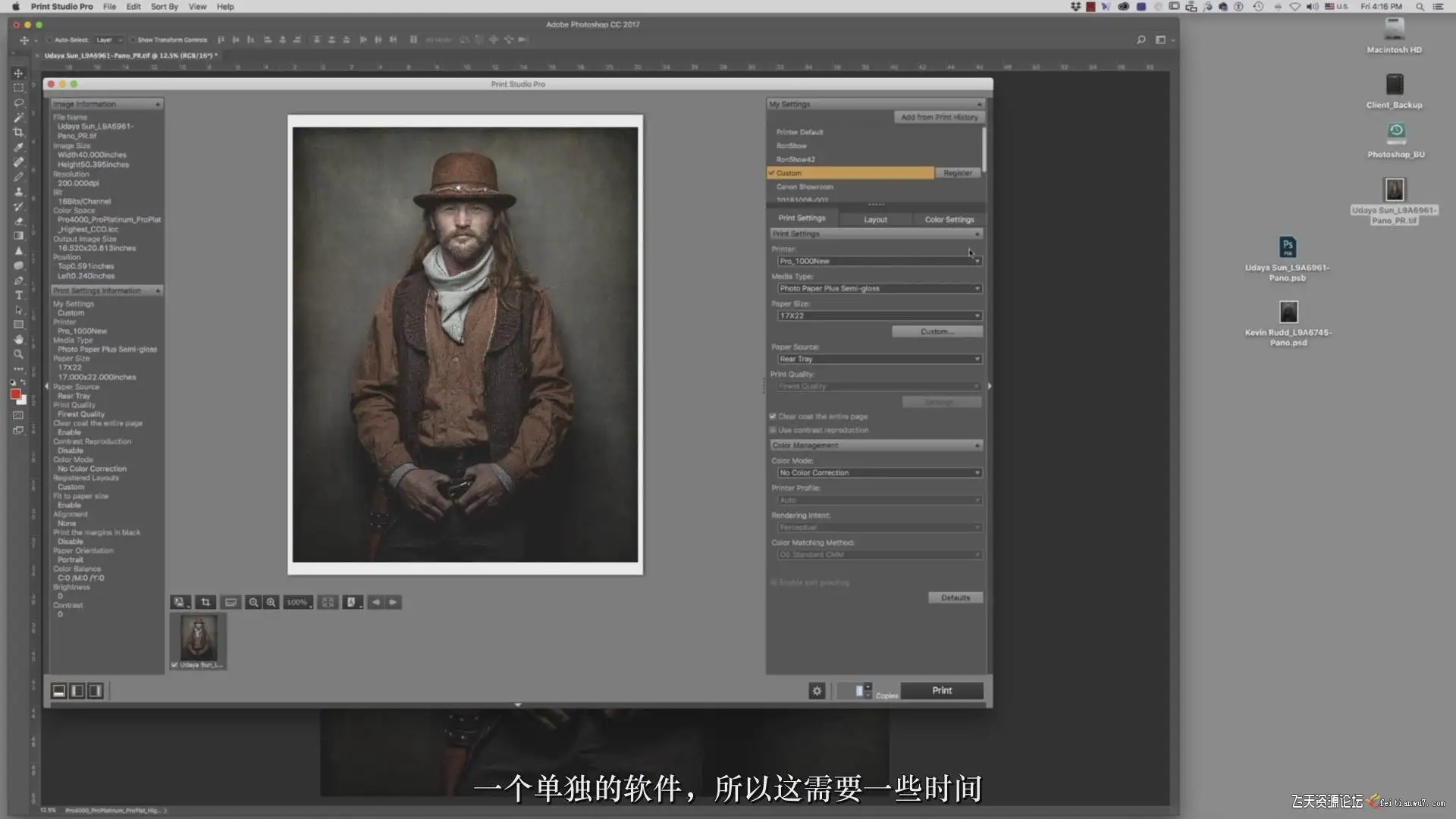Click the zoom out magnifier icon
Image resolution: width=1456 pixels, height=819 pixels.
[253, 602]
